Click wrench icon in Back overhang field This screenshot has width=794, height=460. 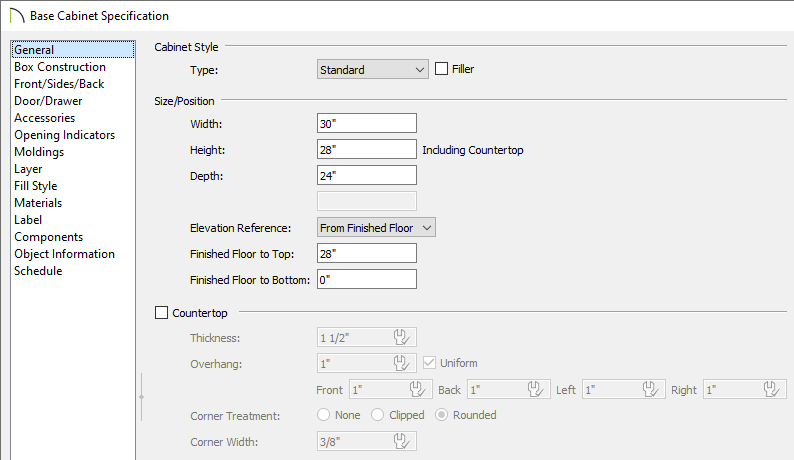535,390
